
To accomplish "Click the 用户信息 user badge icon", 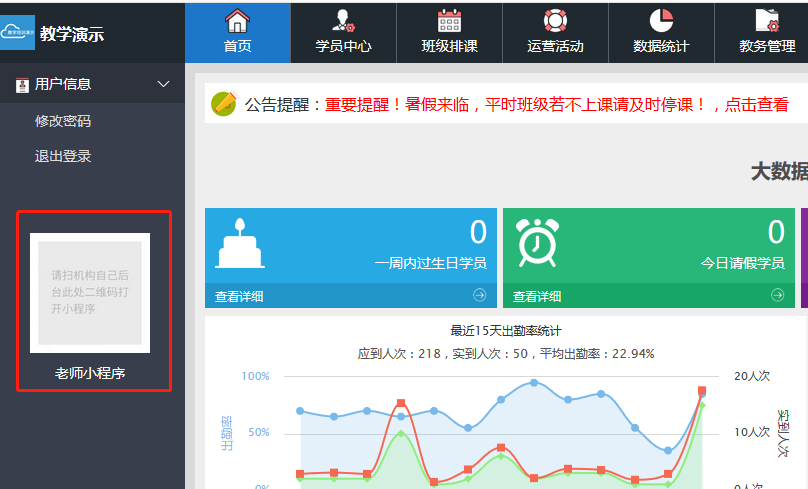I will coord(22,85).
